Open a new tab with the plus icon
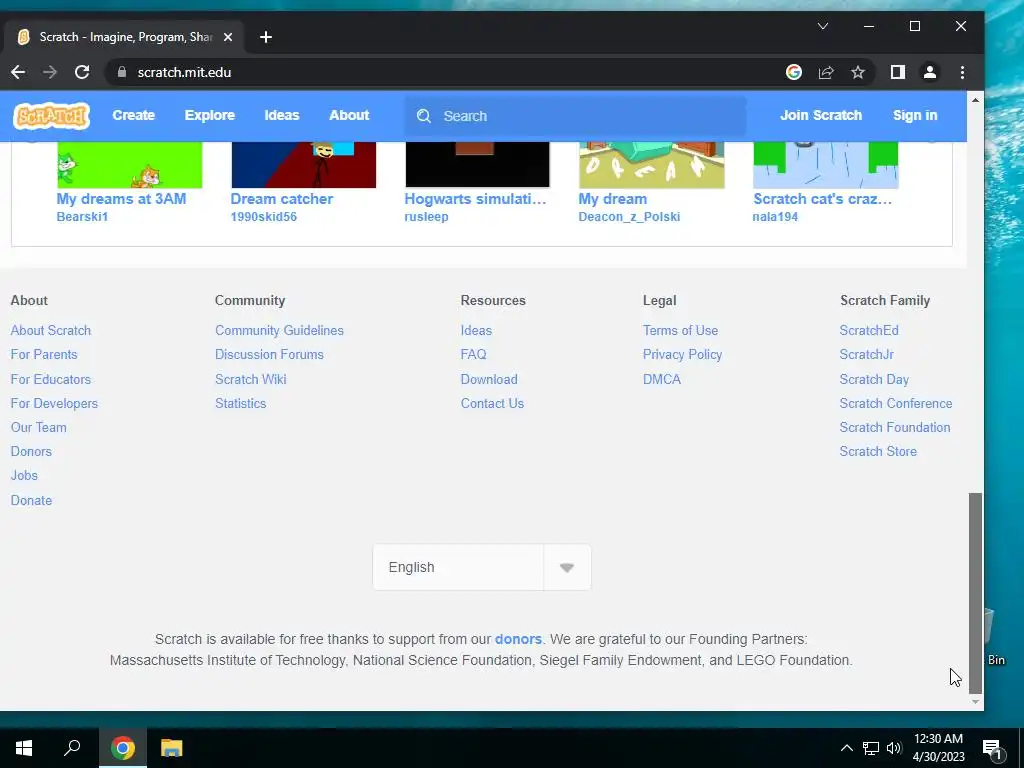The image size is (1024, 768). pos(266,37)
